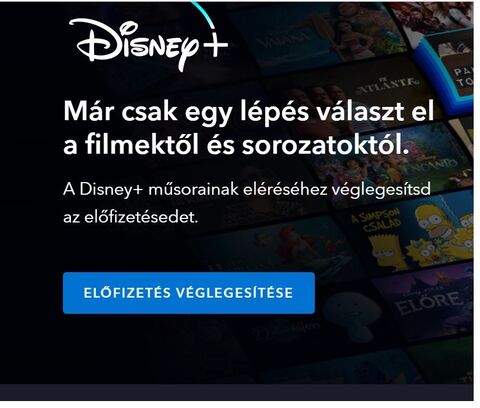This screenshot has width=480, height=408.
Task: Click the 'az előfizetésedet.' text line
Action: click(x=131, y=217)
